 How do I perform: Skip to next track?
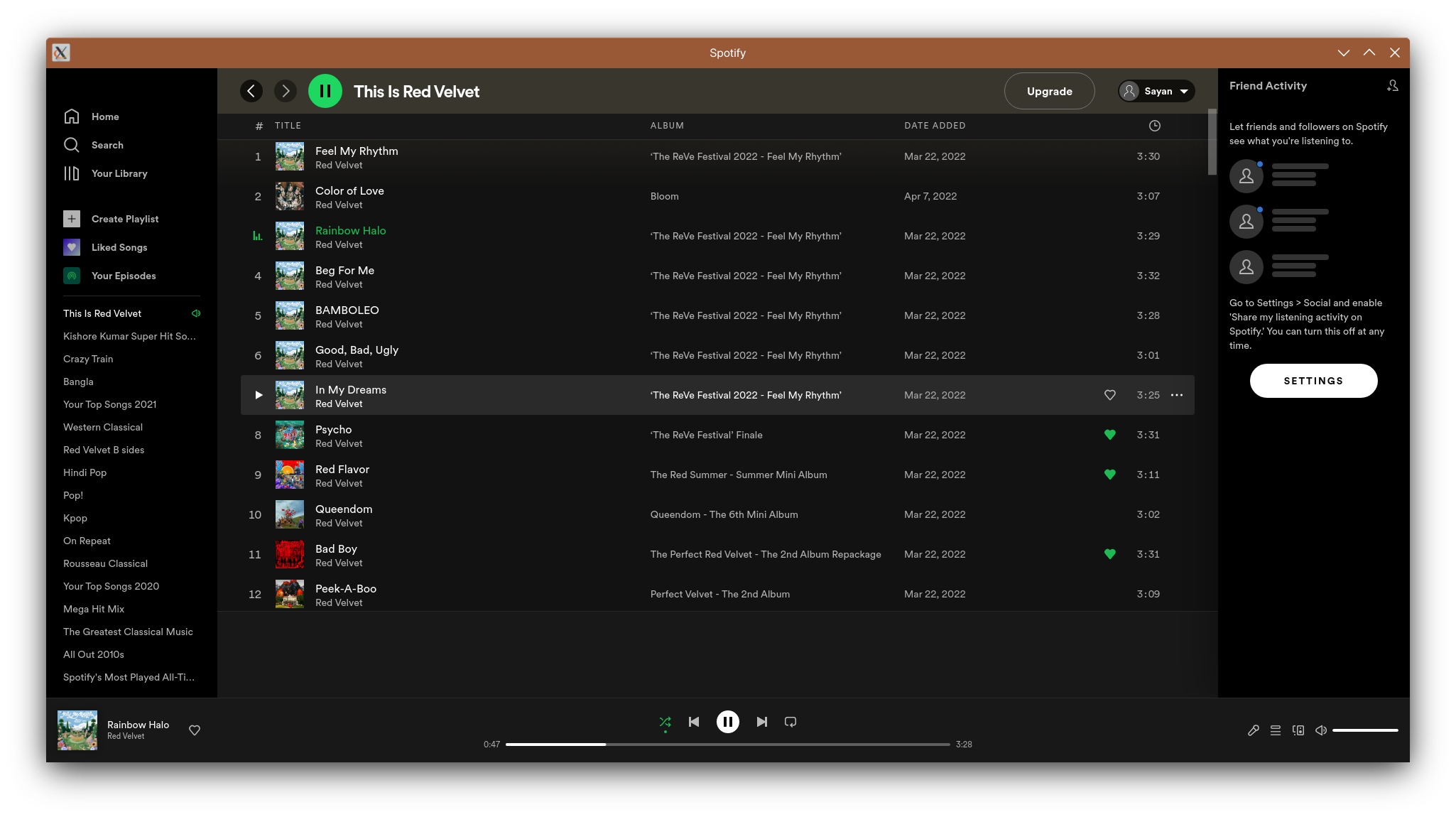761,722
